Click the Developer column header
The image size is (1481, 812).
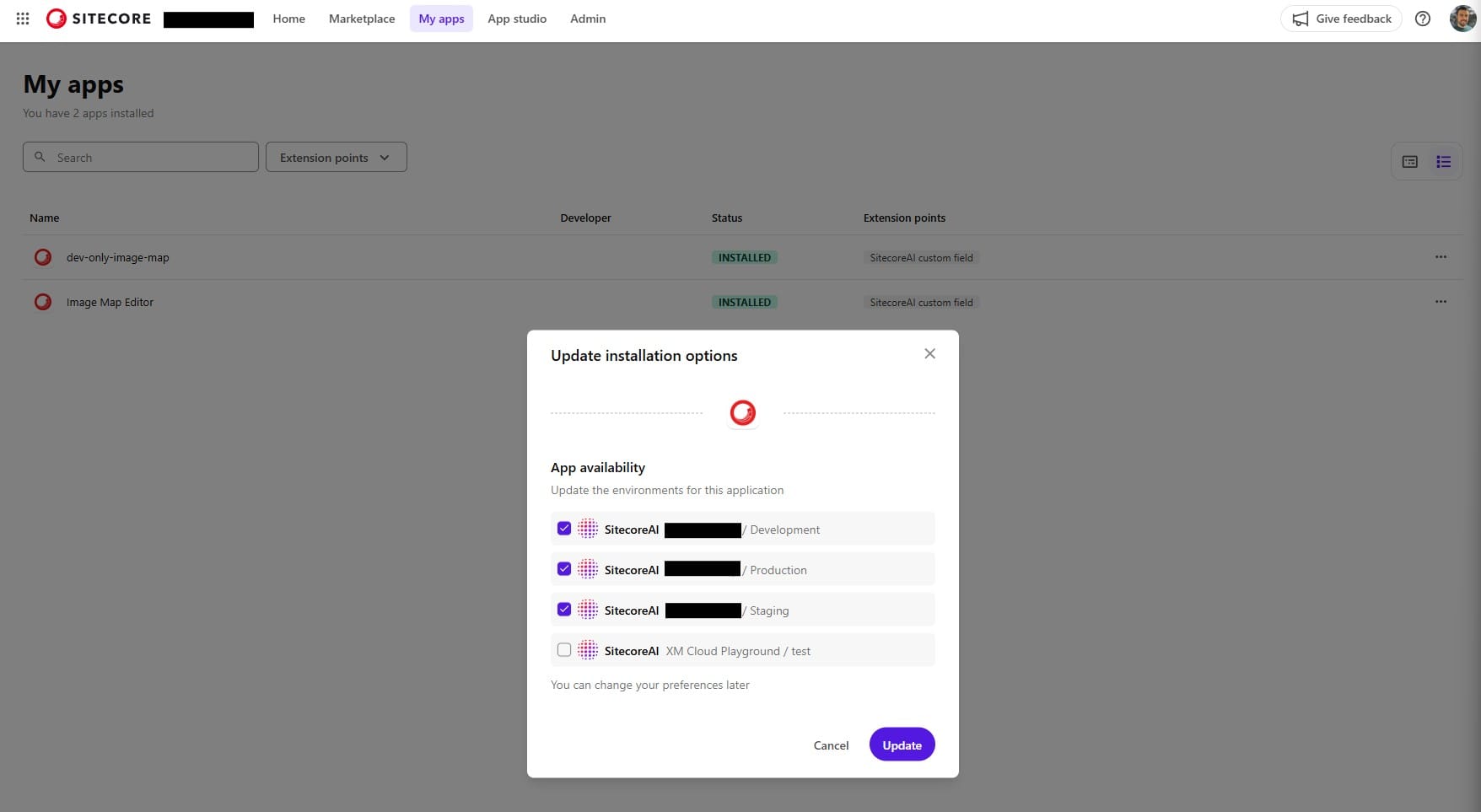click(x=585, y=218)
